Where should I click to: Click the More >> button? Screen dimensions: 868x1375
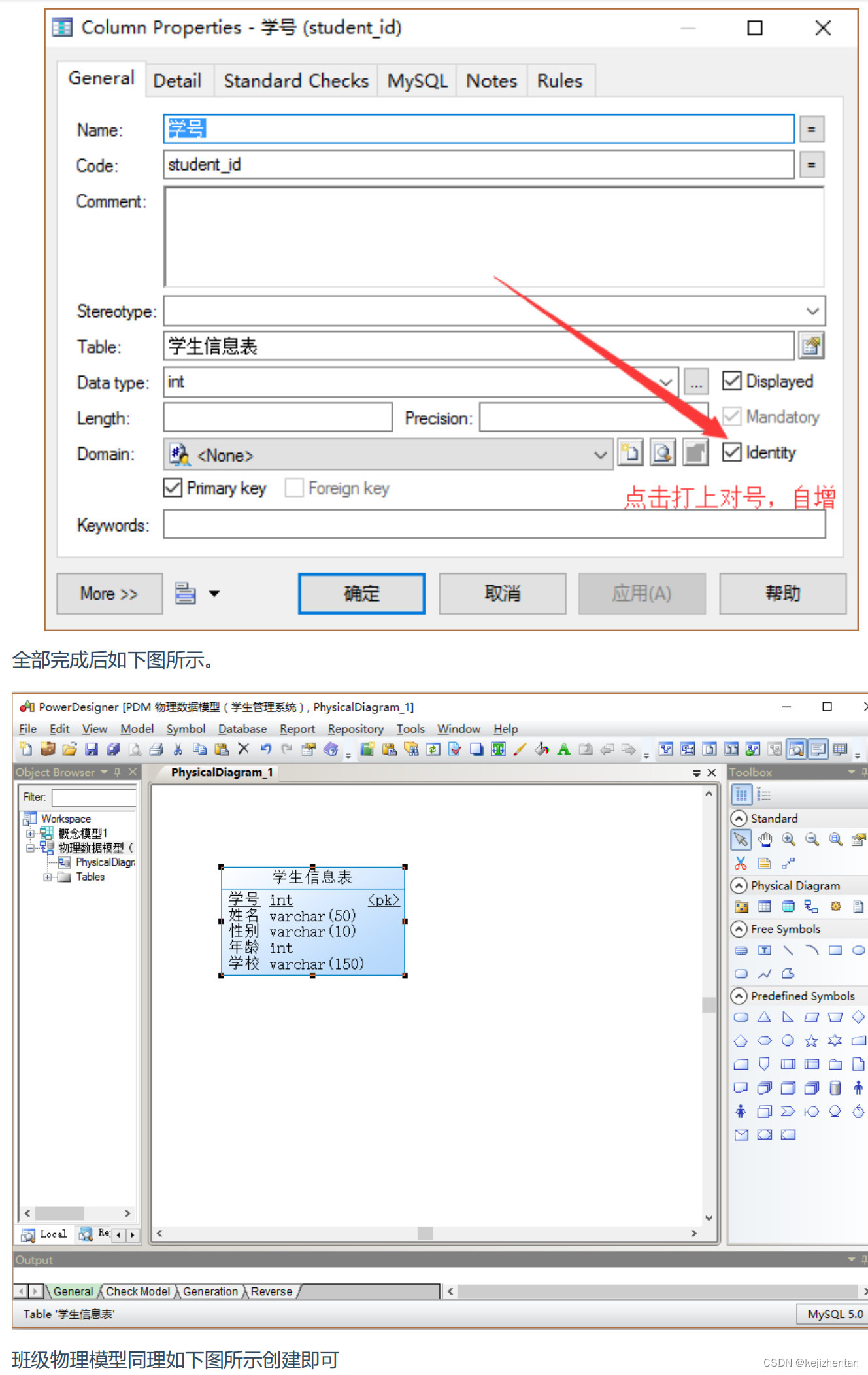pyautogui.click(x=109, y=594)
